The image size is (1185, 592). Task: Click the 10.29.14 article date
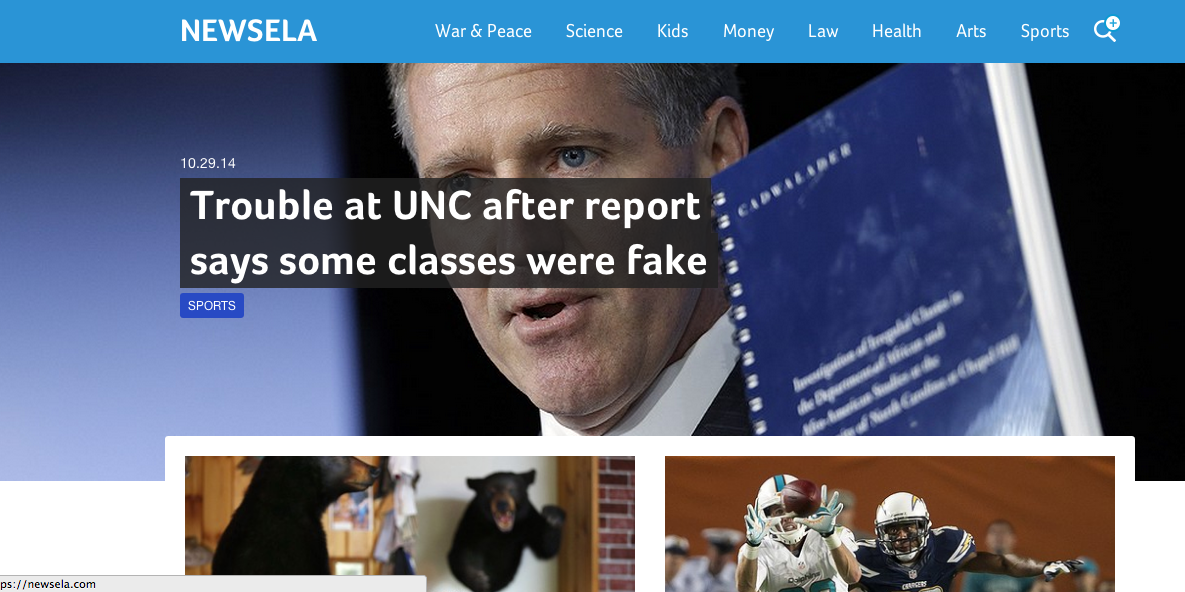(x=208, y=163)
